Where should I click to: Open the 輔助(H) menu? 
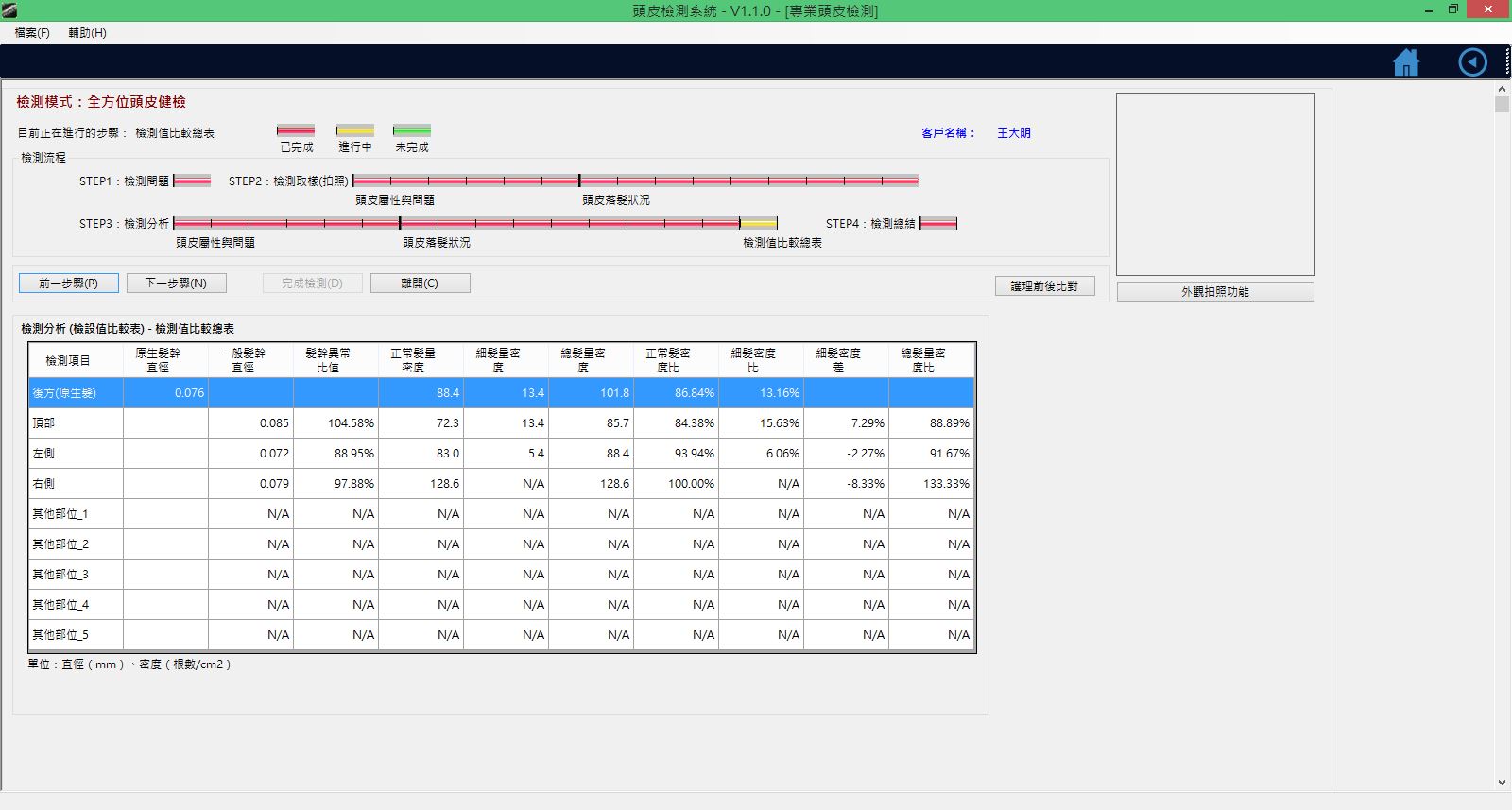(x=87, y=33)
